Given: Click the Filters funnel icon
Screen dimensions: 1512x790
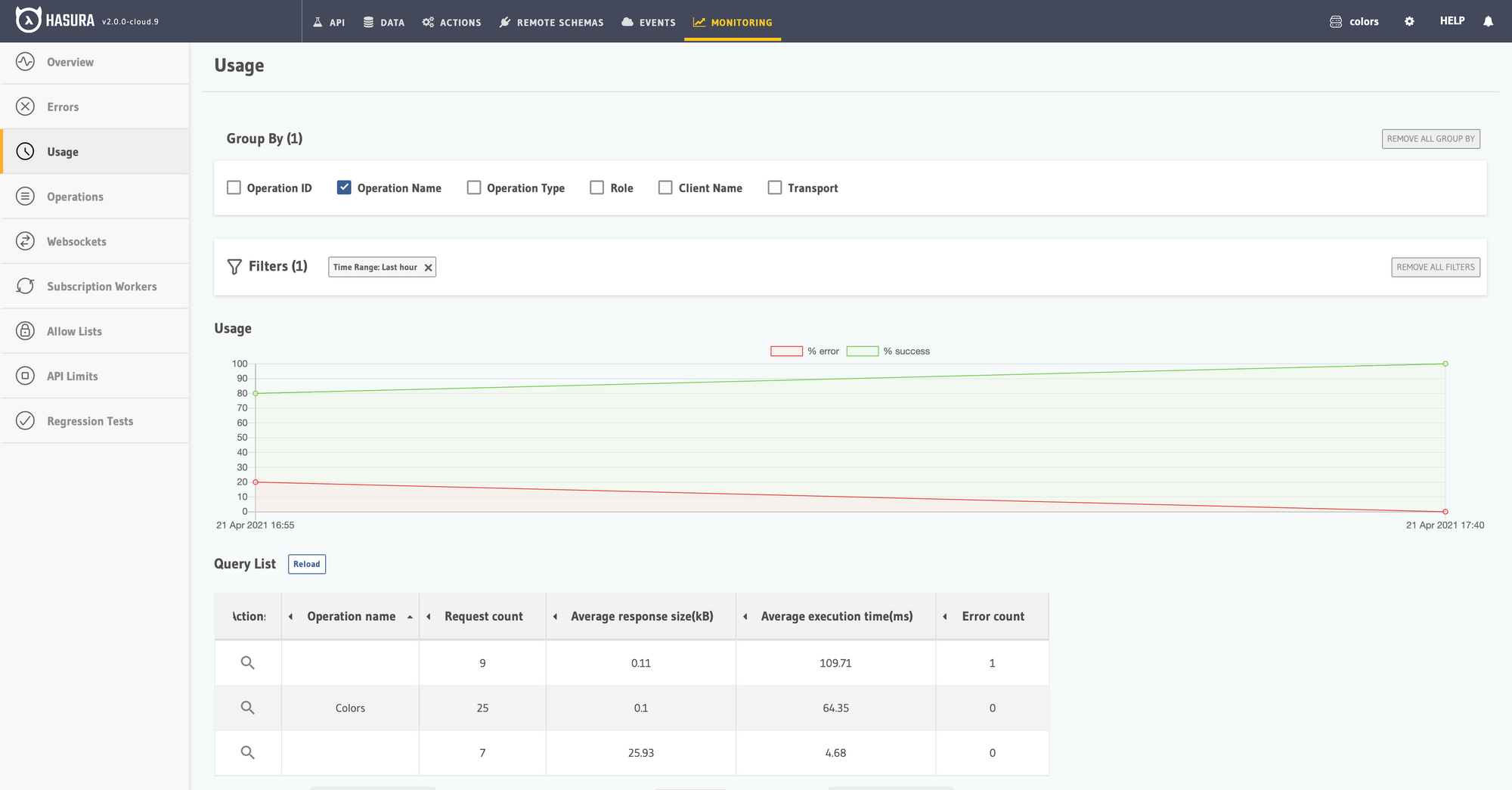Looking at the screenshot, I should [234, 267].
